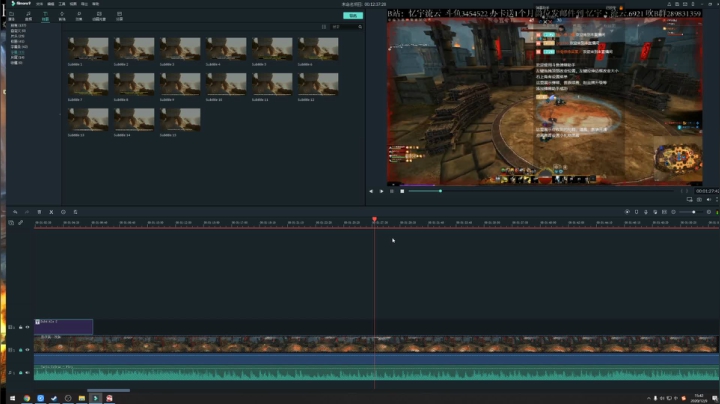Lock the main video track
The image size is (720, 404).
click(x=21, y=350)
